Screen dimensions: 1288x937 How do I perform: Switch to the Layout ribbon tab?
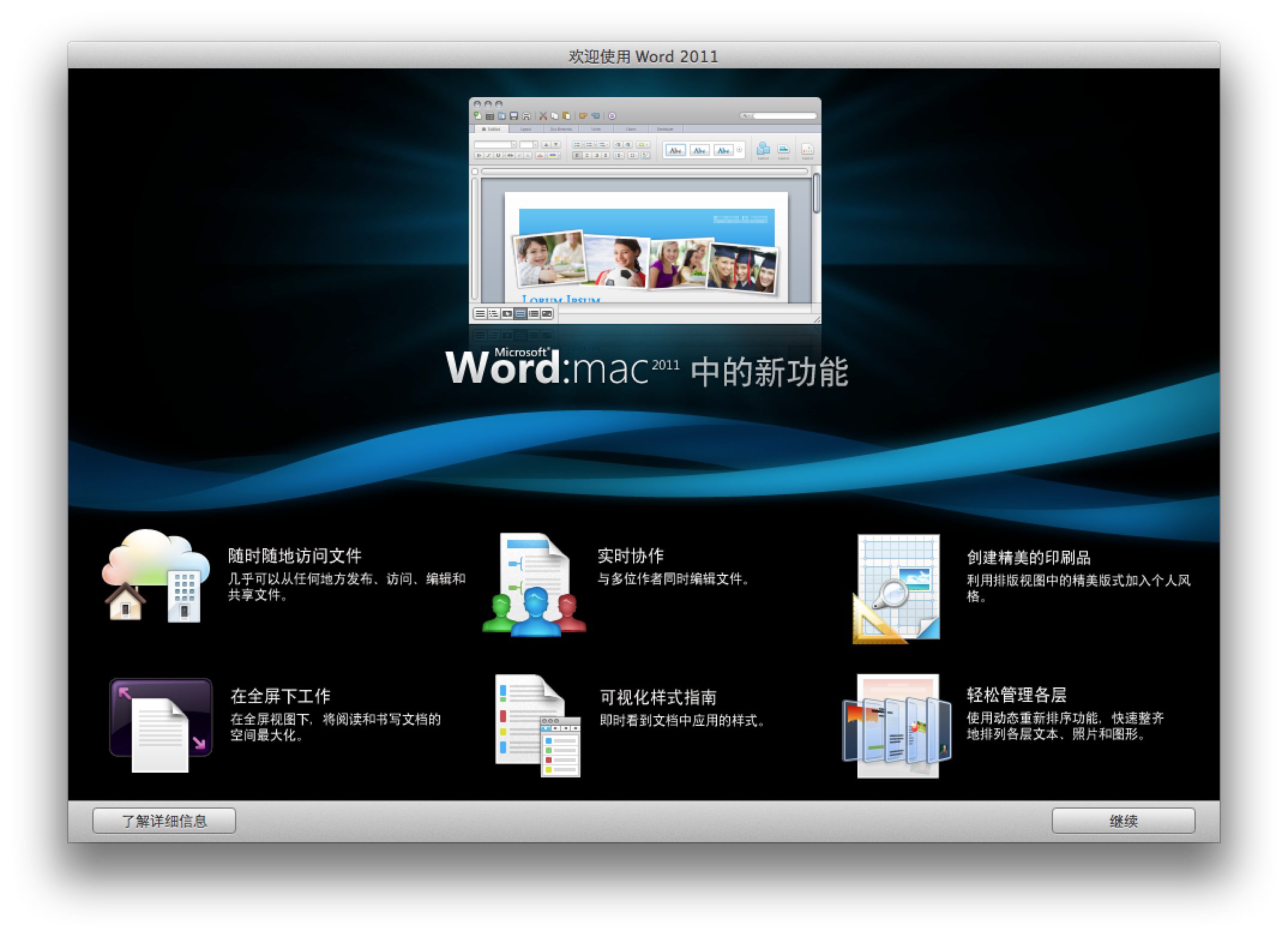(526, 130)
